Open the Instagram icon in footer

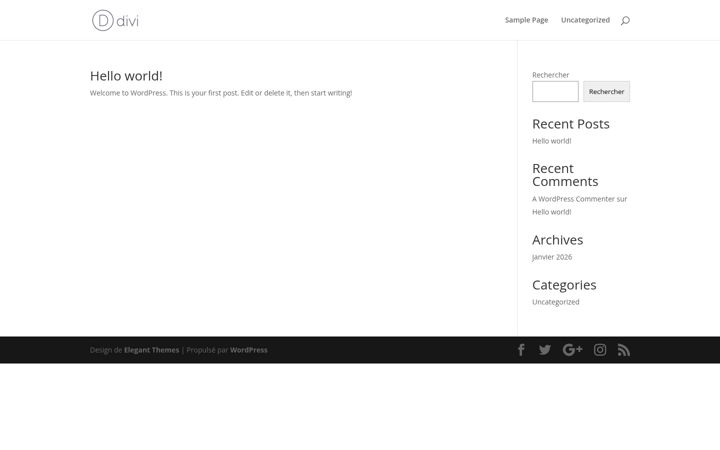(600, 350)
